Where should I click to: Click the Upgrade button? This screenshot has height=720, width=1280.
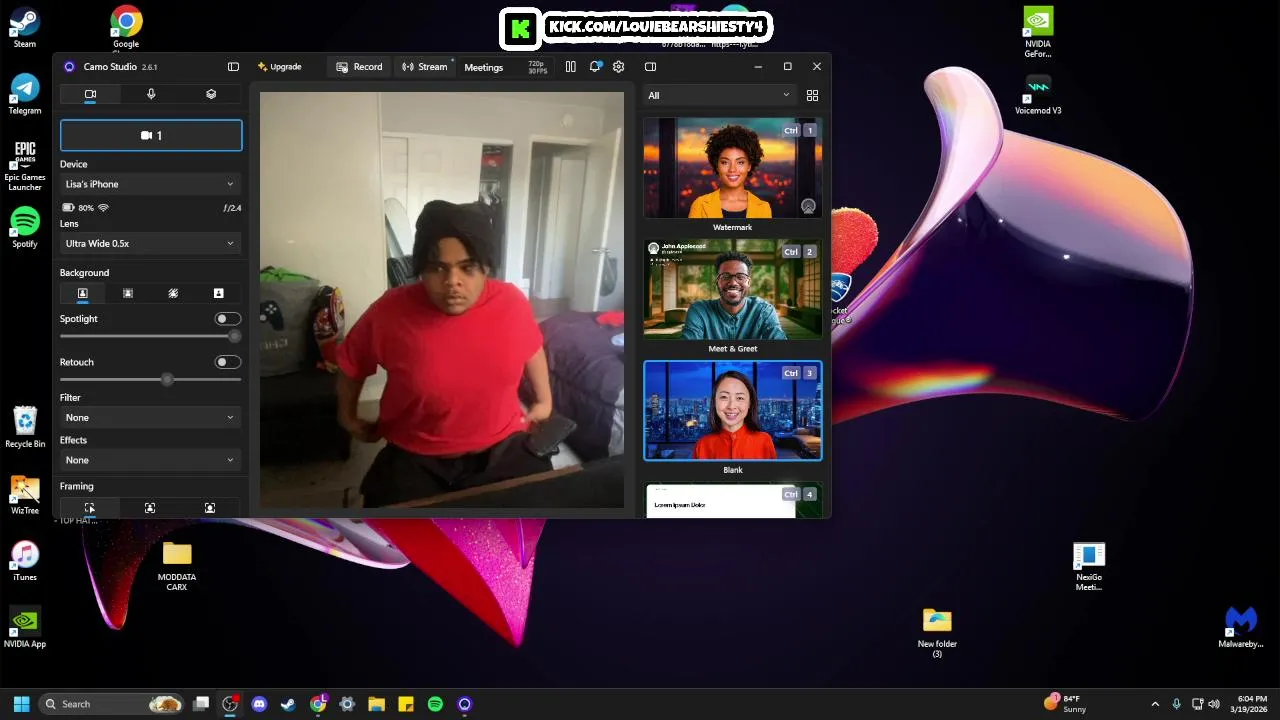[279, 67]
